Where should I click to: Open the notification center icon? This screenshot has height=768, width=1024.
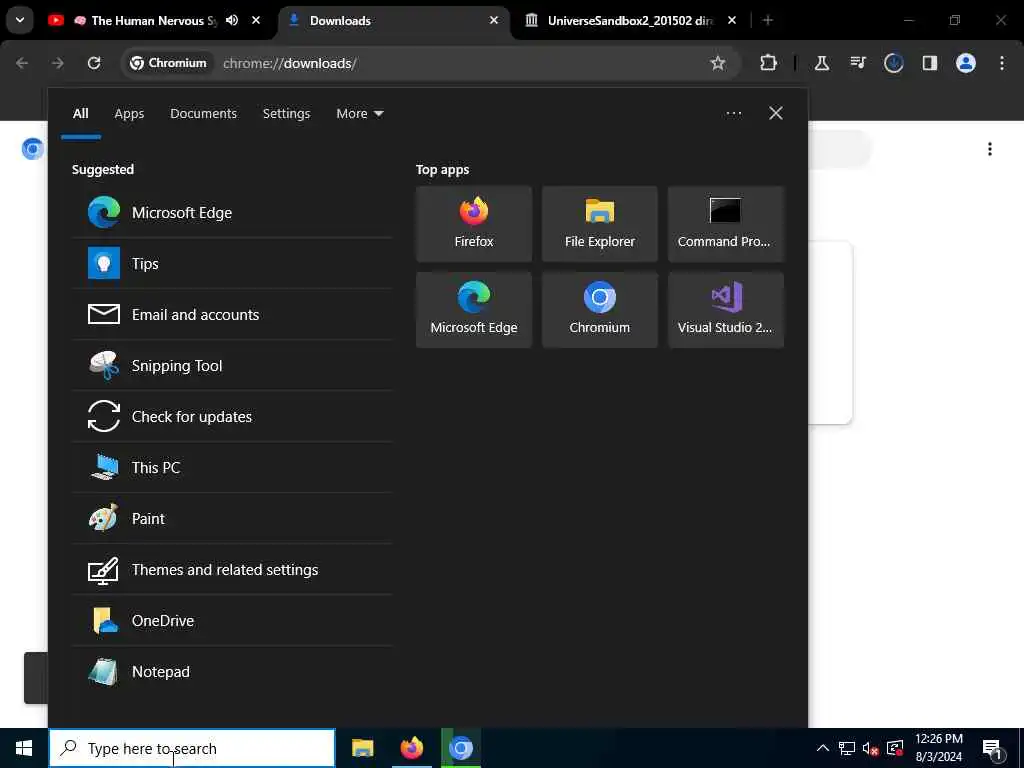pos(993,749)
